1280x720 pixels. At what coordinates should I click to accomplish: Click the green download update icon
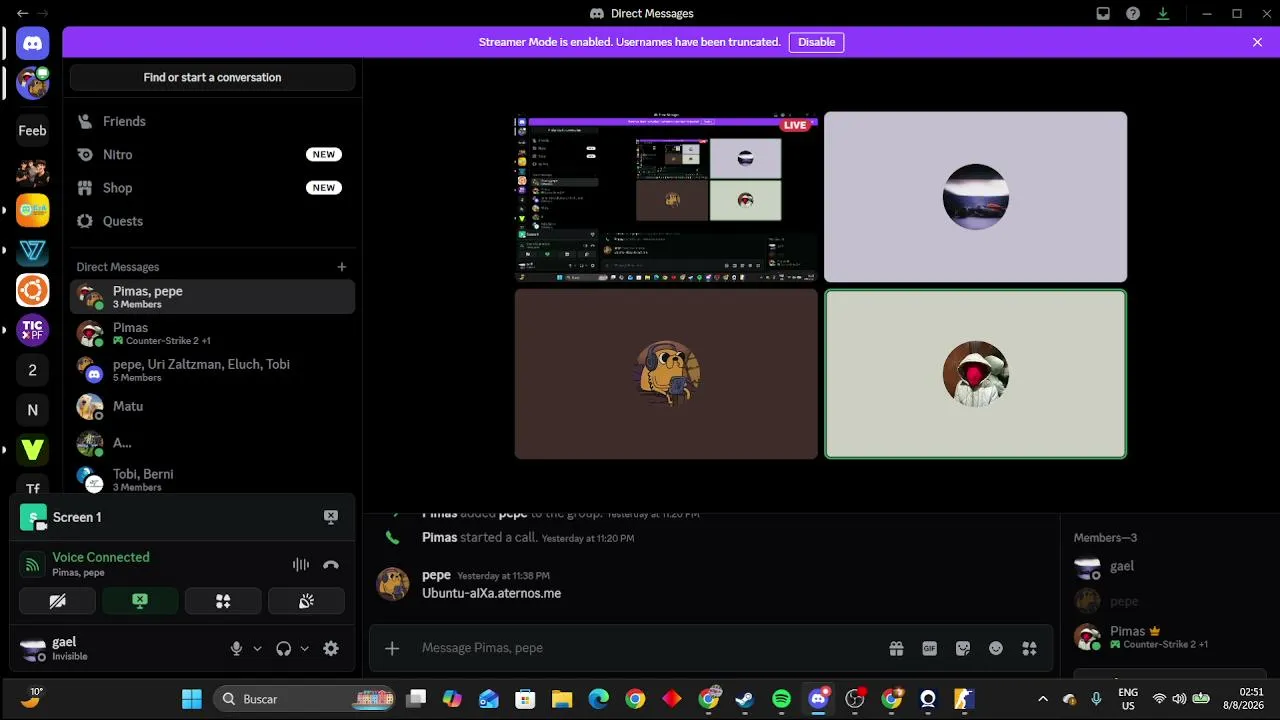(1163, 14)
